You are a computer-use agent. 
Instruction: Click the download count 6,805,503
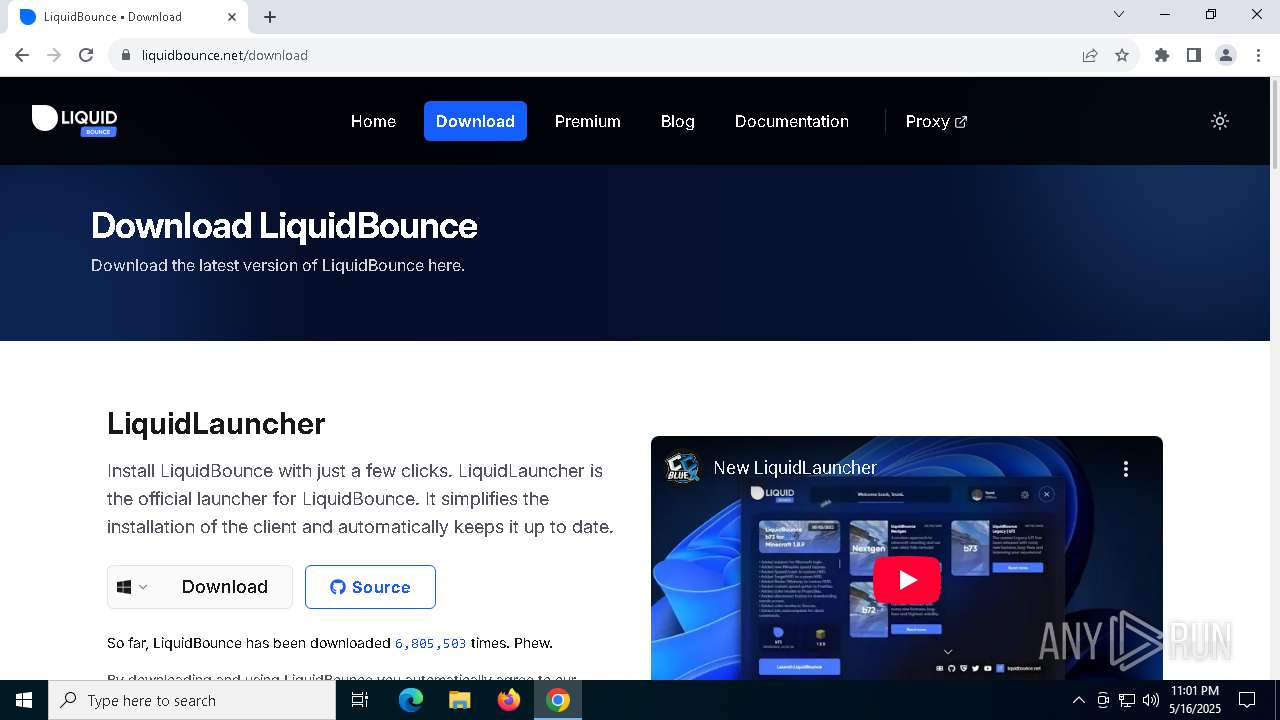click(x=430, y=644)
